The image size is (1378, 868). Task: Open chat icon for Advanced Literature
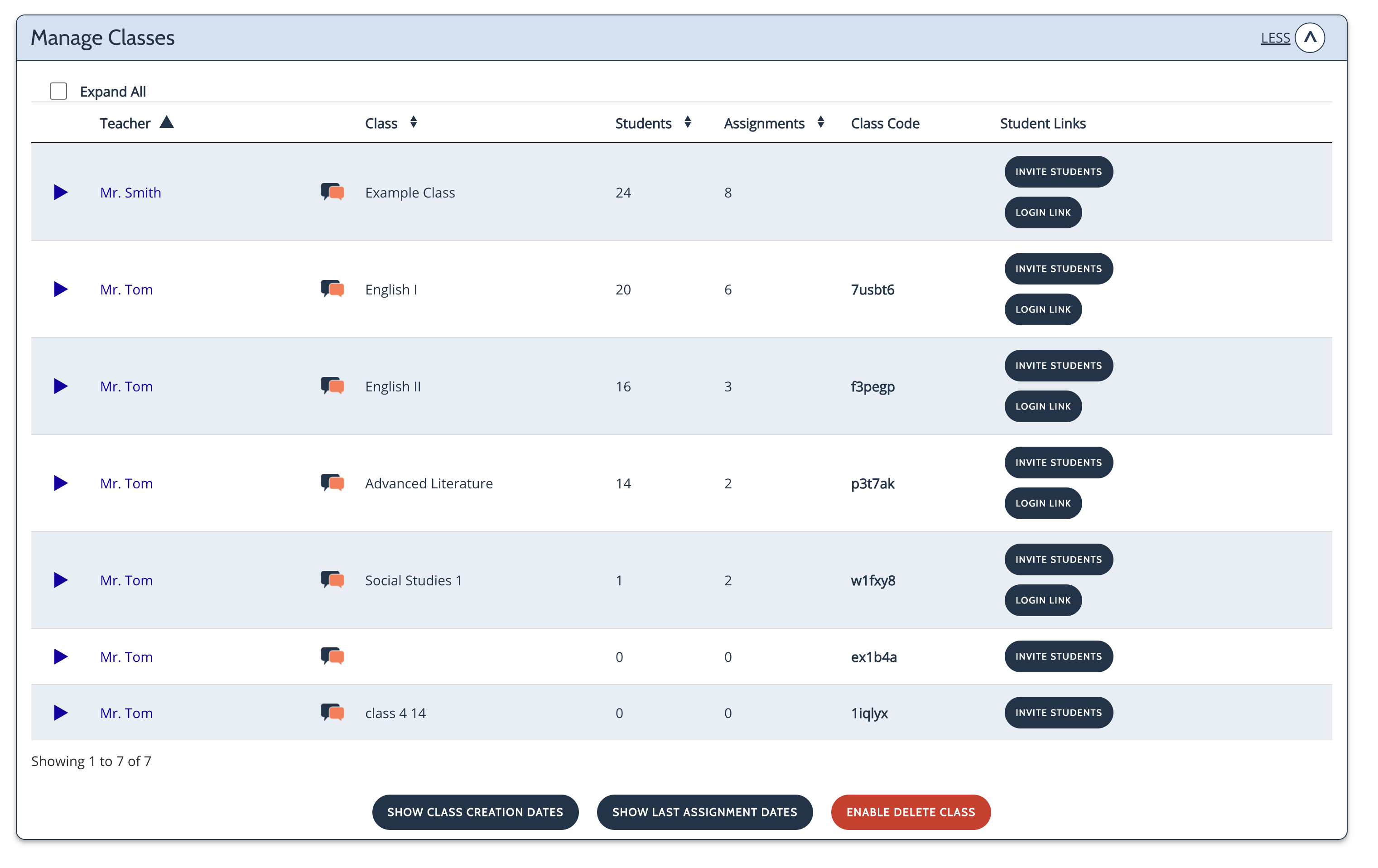(332, 483)
